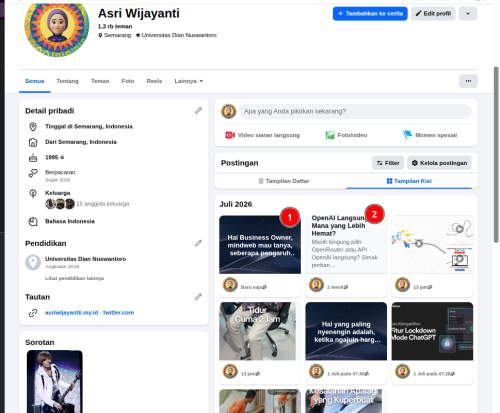Screen dimensions: 500x413
Task: Open dropdown arrow next to Edit profil
Action: tap(468, 14)
